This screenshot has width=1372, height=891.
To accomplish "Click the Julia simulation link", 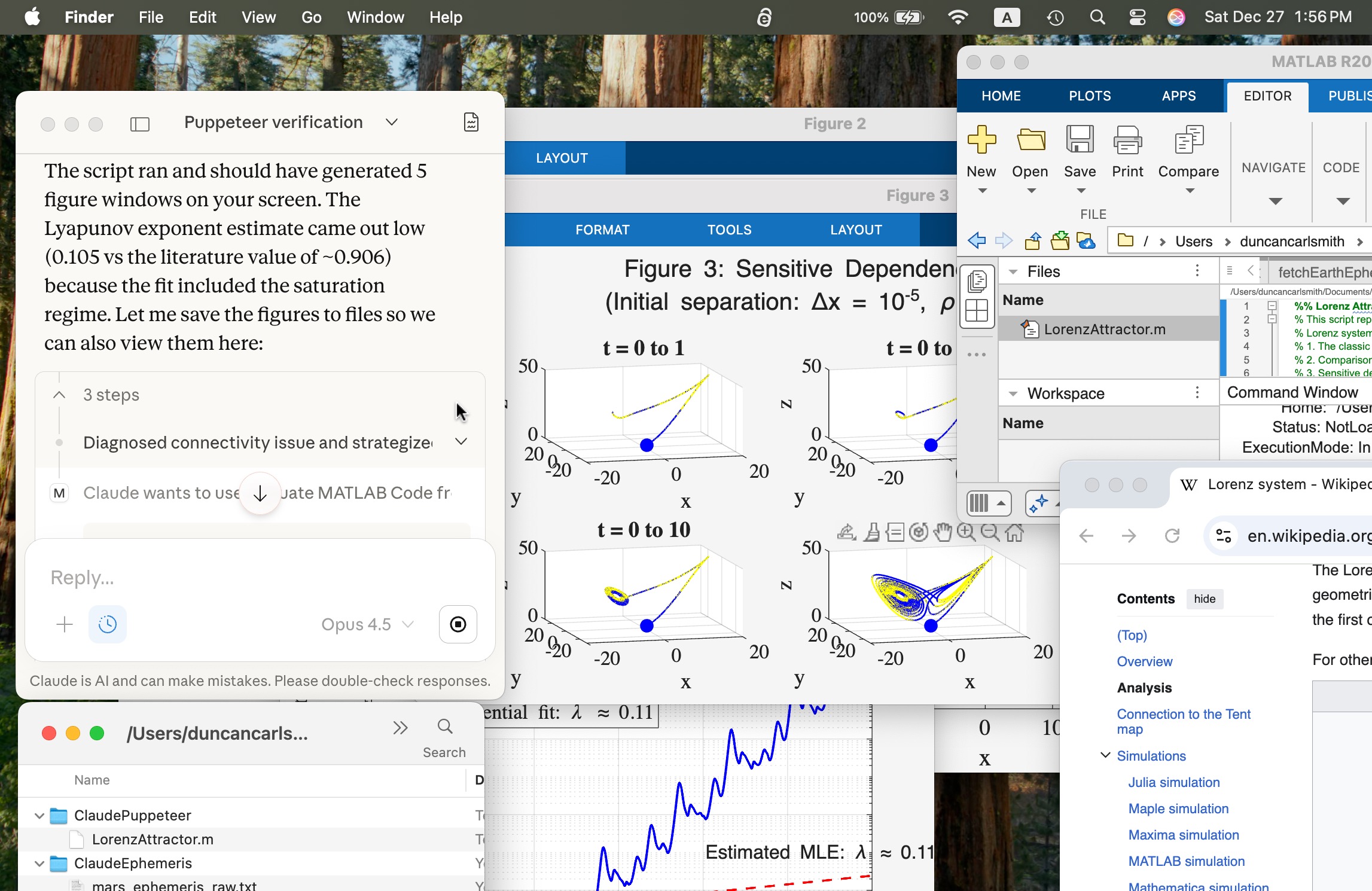I will point(1173,782).
